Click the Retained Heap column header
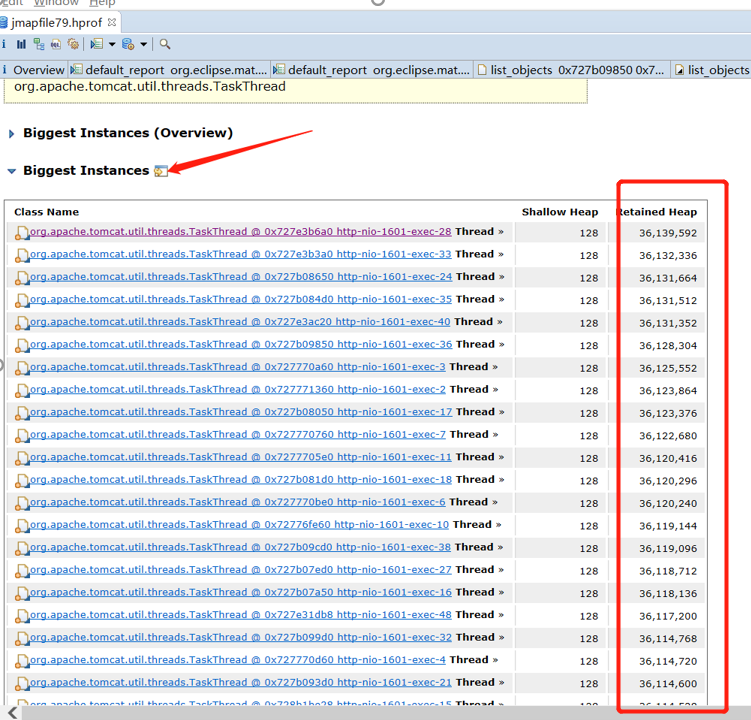This screenshot has height=720, width=751. [656, 212]
